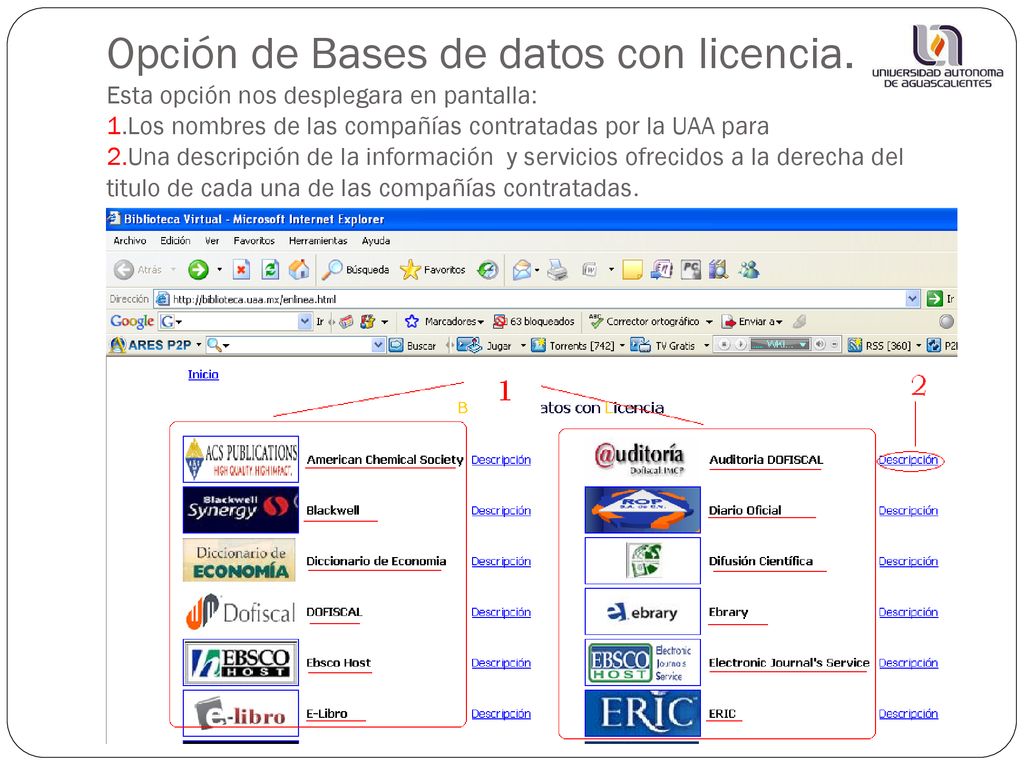Click the Google toolbar search field

click(236, 321)
